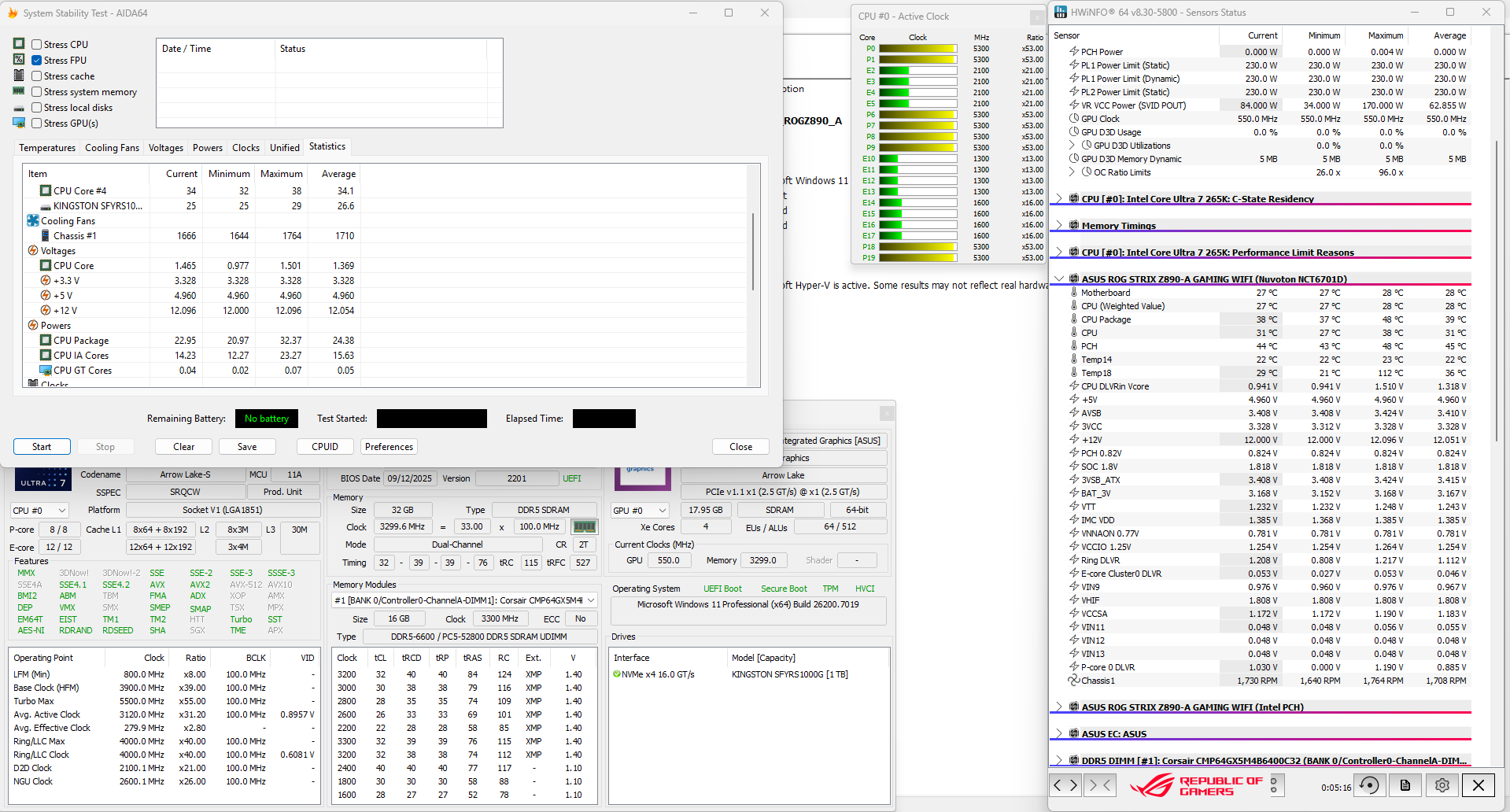1510x812 pixels.
Task: Click the statistics list vertical scrollbar
Action: click(x=753, y=252)
